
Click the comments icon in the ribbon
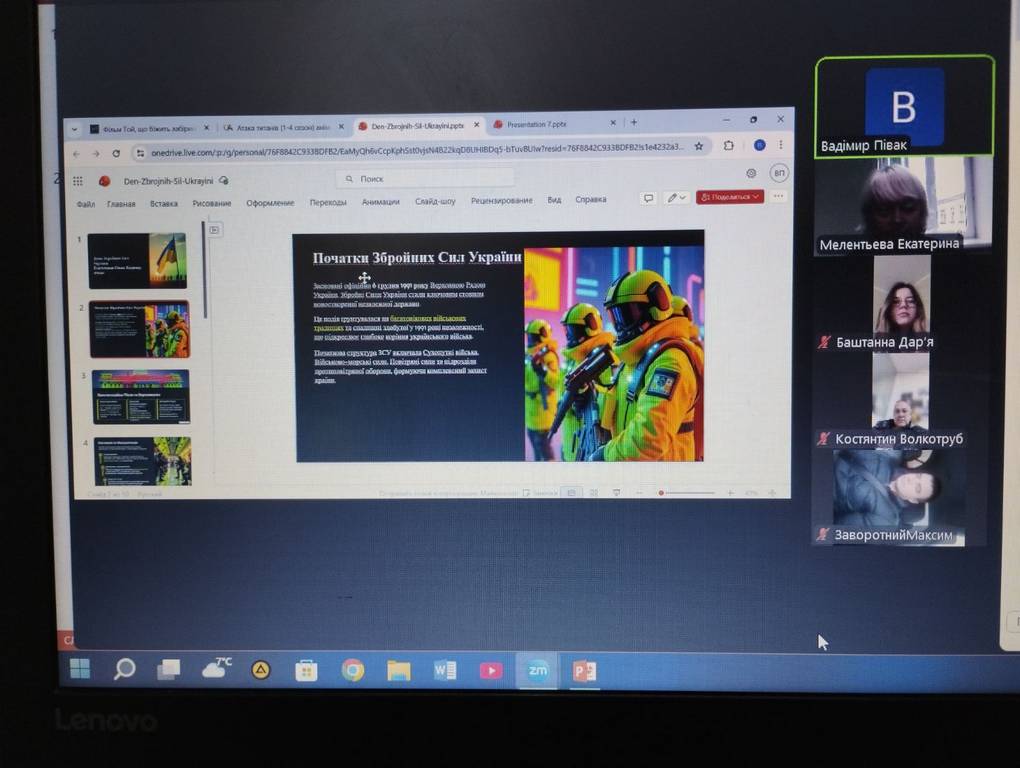[649, 197]
